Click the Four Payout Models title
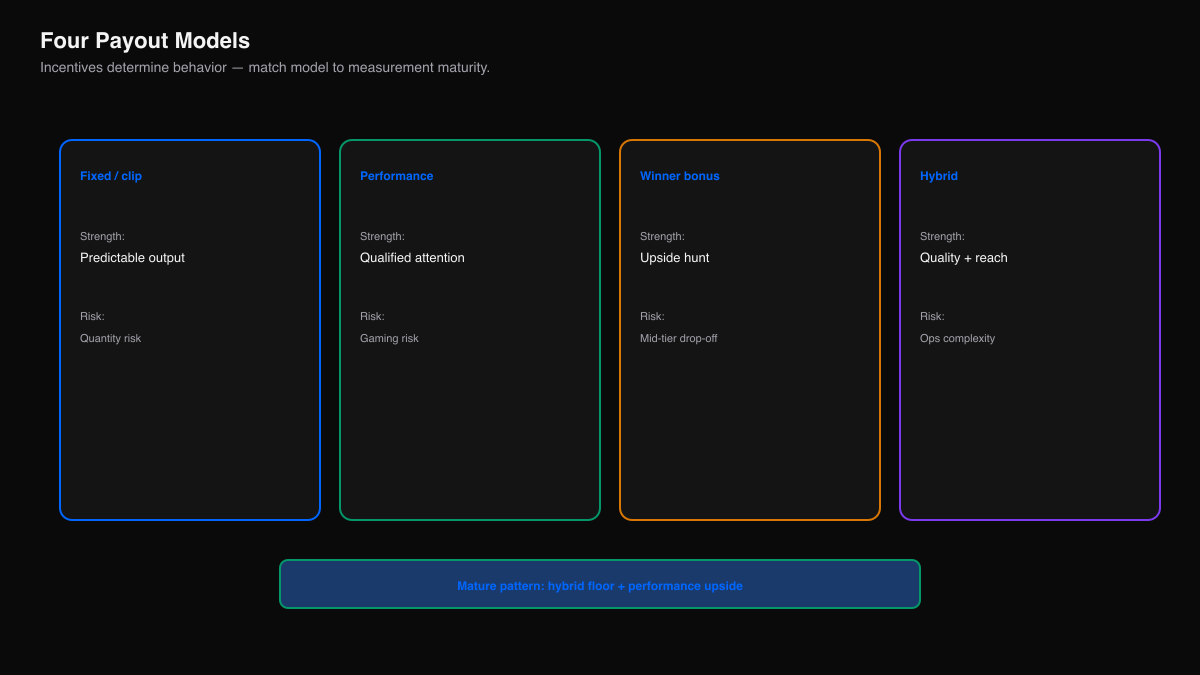The width and height of the screenshot is (1200, 675). point(145,41)
